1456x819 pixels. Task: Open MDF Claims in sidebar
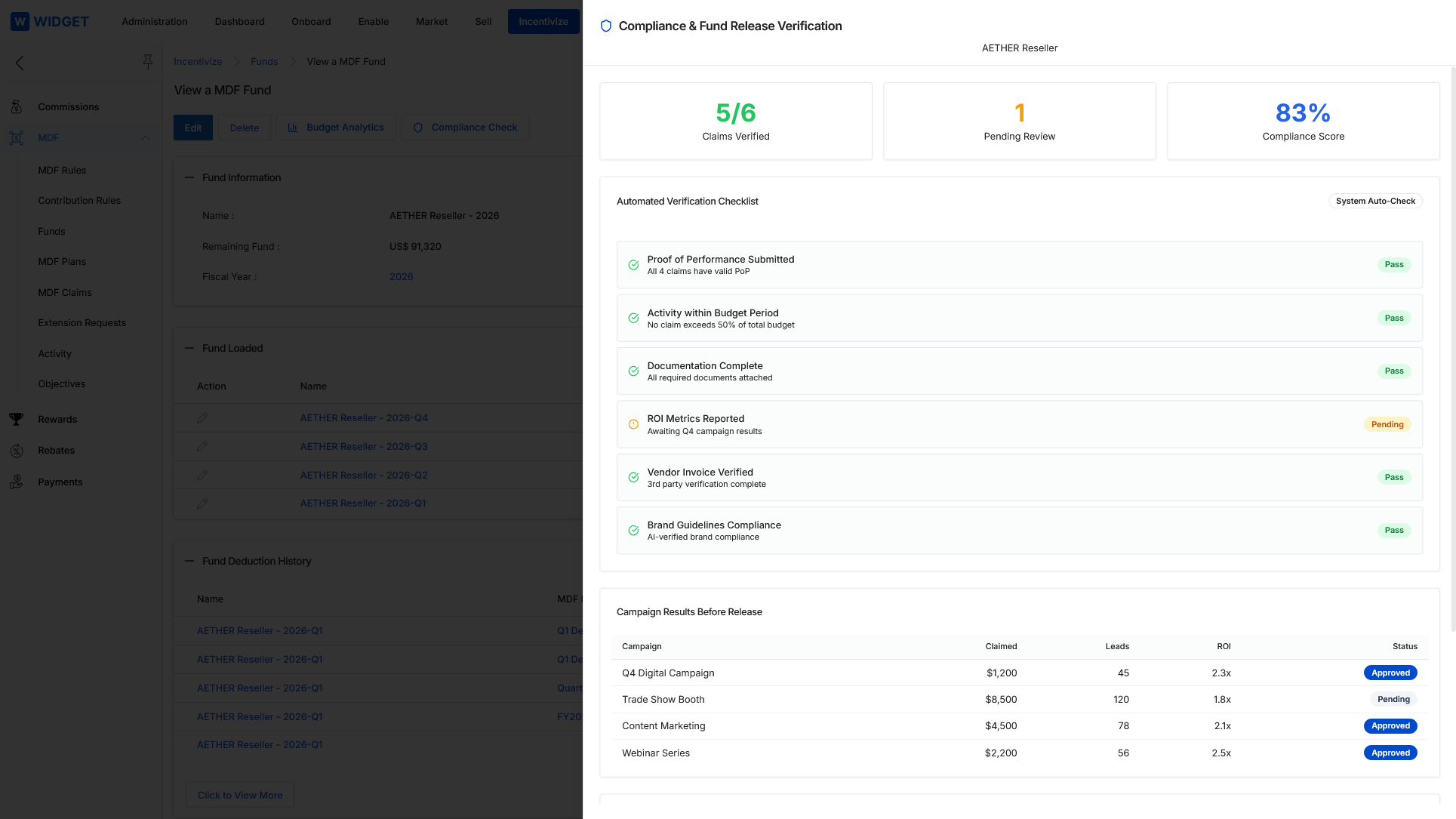pos(65,293)
